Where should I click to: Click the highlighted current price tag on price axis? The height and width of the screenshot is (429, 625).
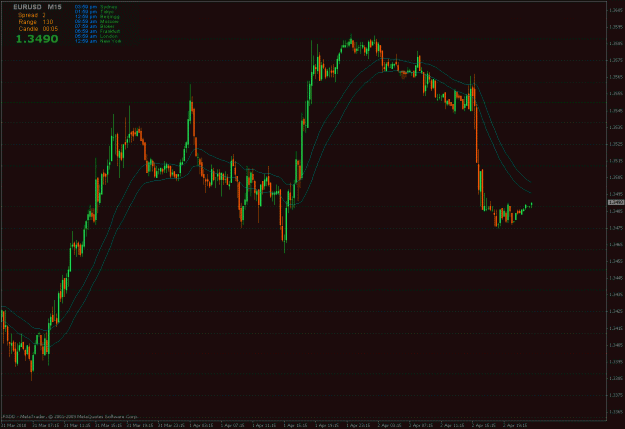point(616,203)
